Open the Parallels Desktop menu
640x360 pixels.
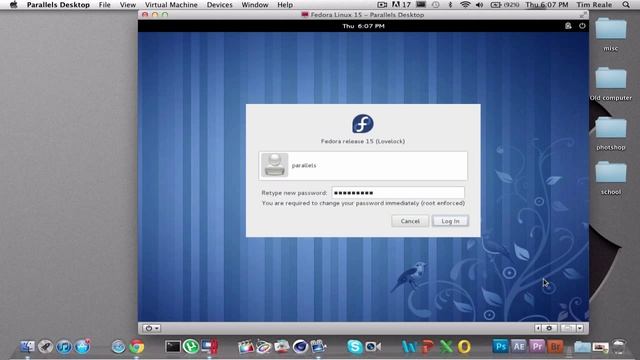coord(58,5)
